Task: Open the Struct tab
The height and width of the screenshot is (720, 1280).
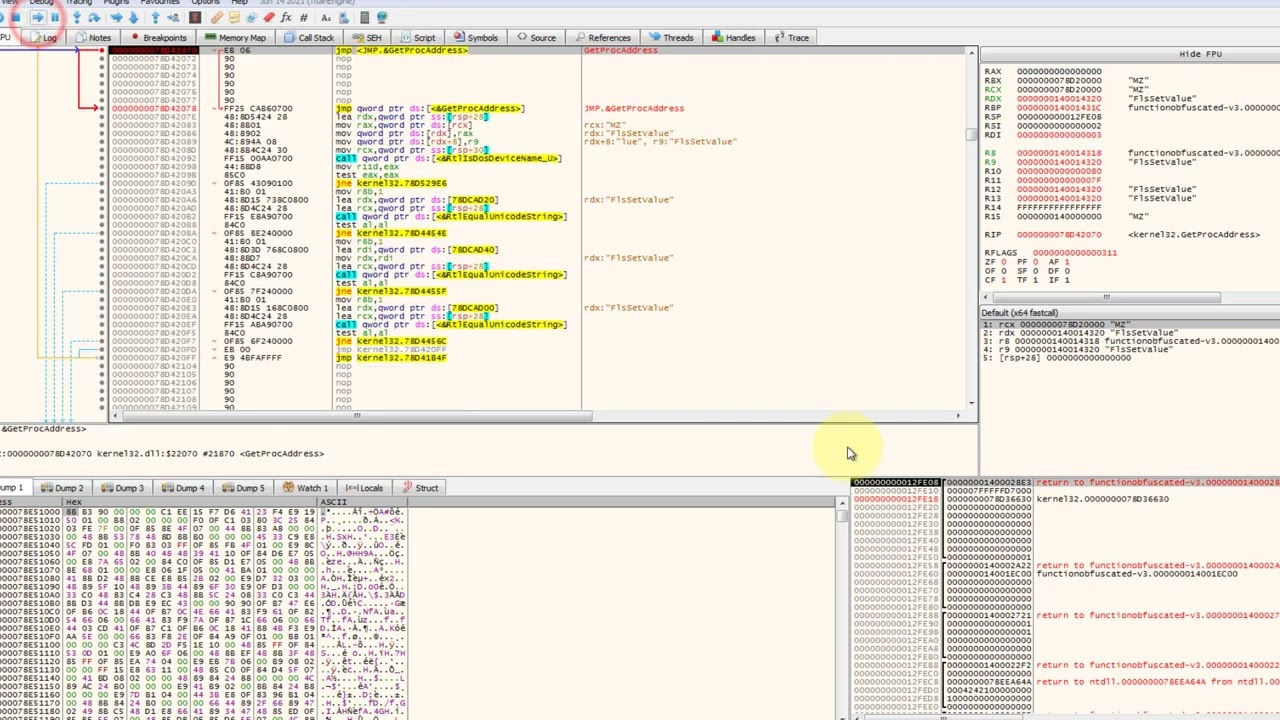Action: (x=420, y=488)
